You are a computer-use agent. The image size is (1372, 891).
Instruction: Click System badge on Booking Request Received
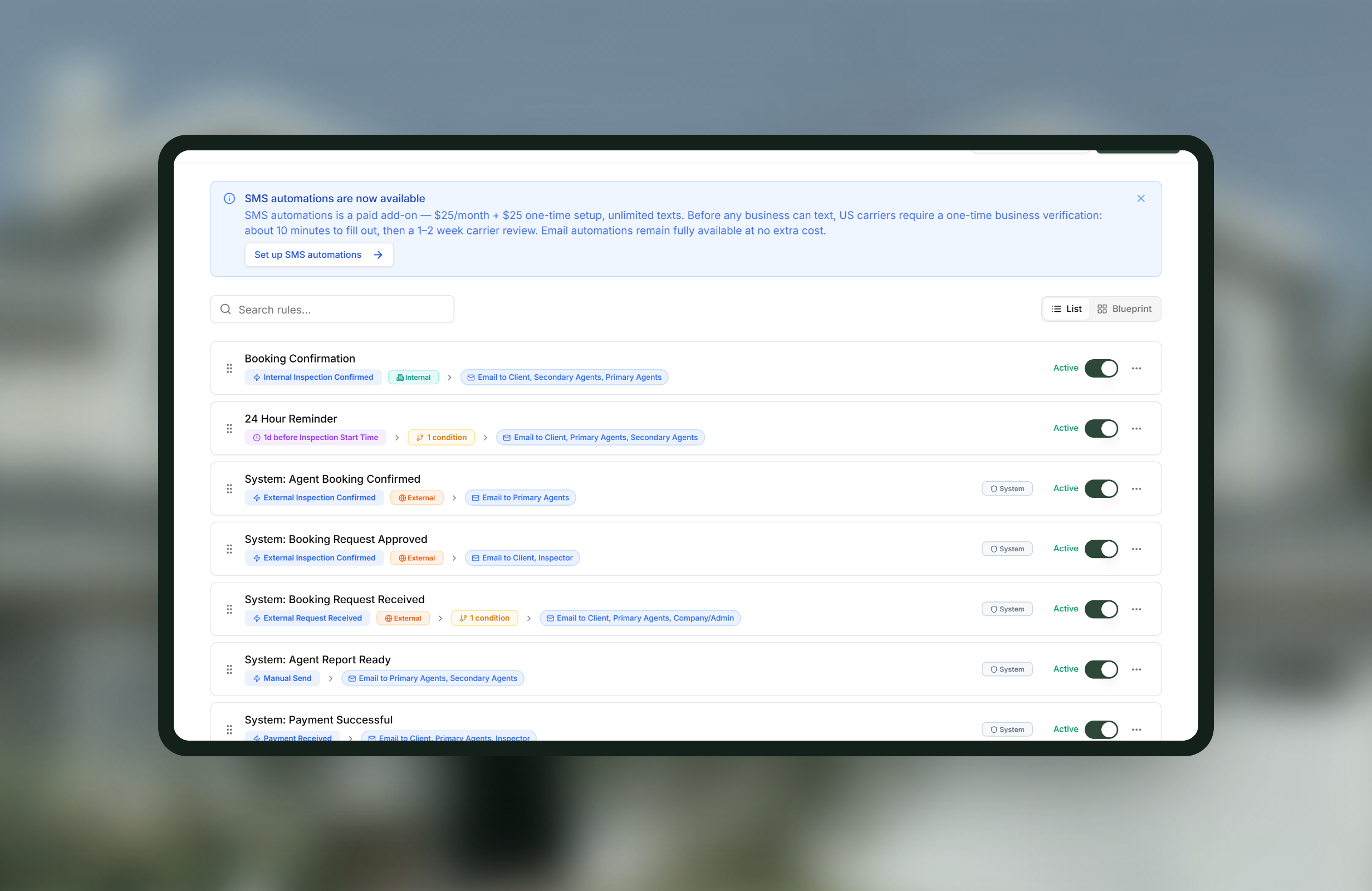[1007, 609]
